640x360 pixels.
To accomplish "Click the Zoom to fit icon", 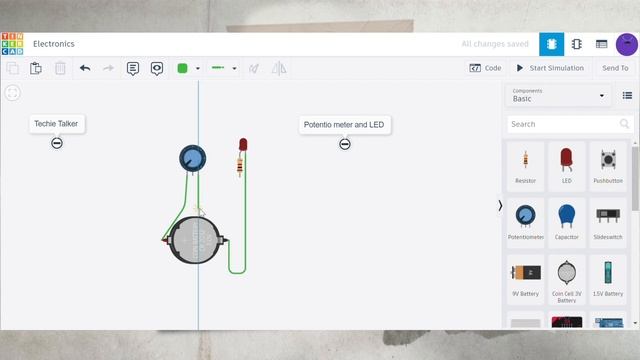I will (x=13, y=93).
